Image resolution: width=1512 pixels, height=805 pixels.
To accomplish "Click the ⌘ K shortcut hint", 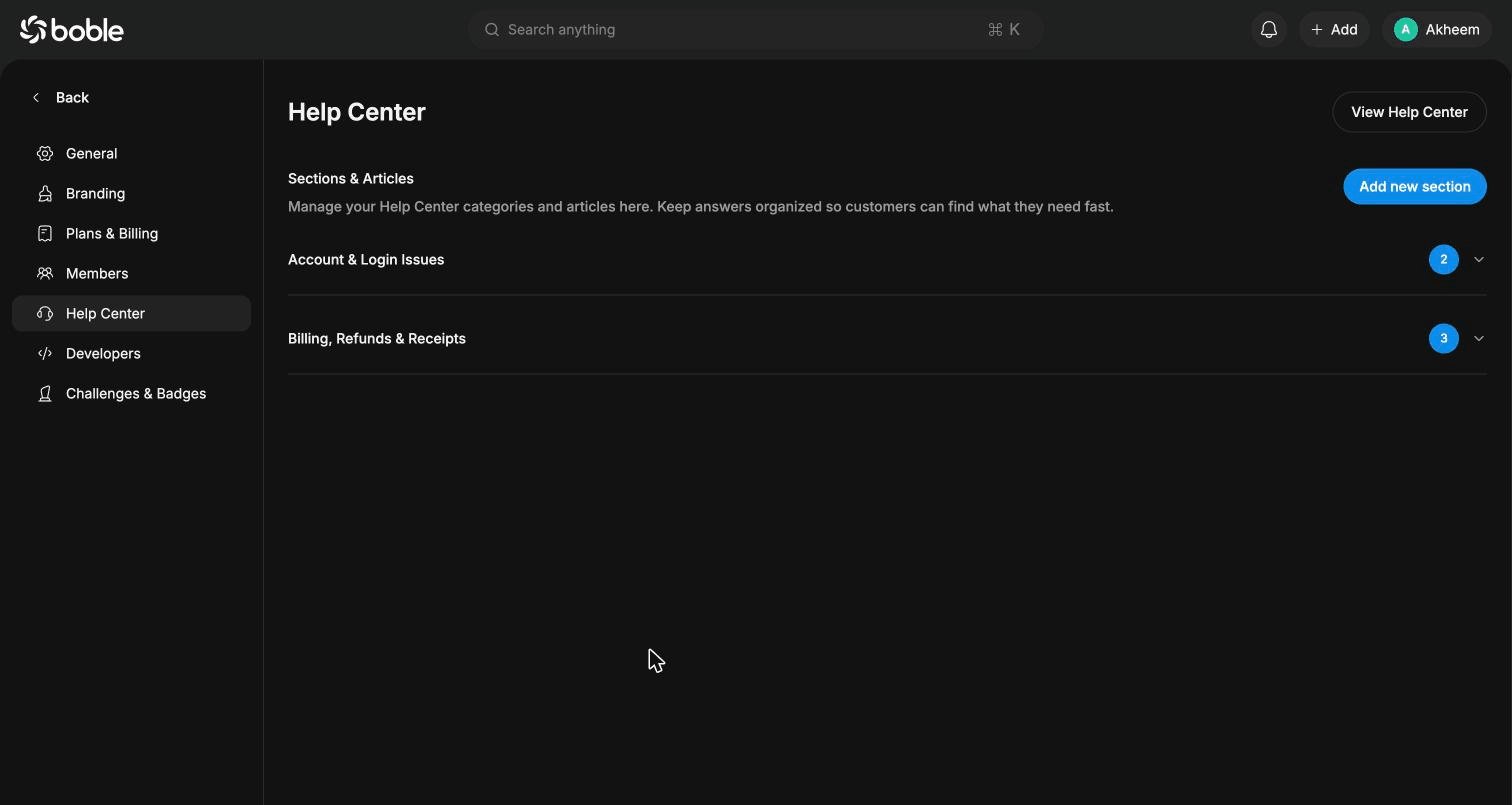I will coord(1003,30).
